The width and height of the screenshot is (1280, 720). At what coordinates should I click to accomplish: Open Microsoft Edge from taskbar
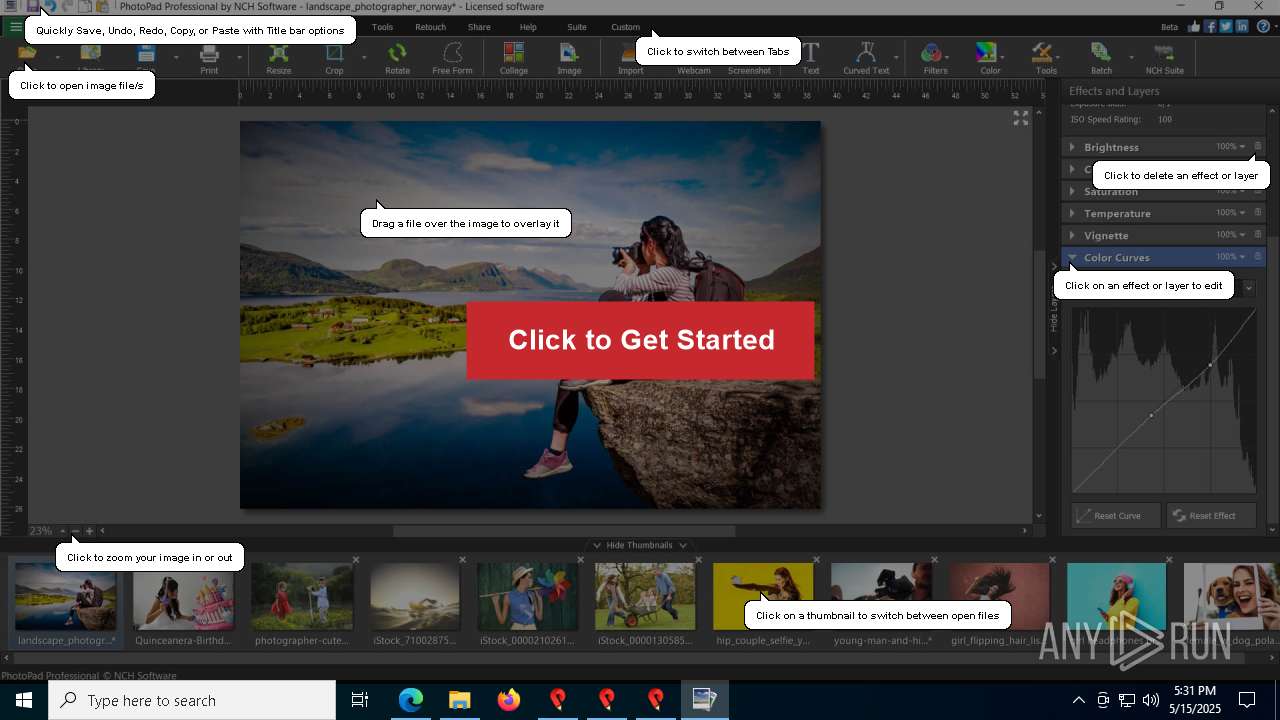coord(411,700)
